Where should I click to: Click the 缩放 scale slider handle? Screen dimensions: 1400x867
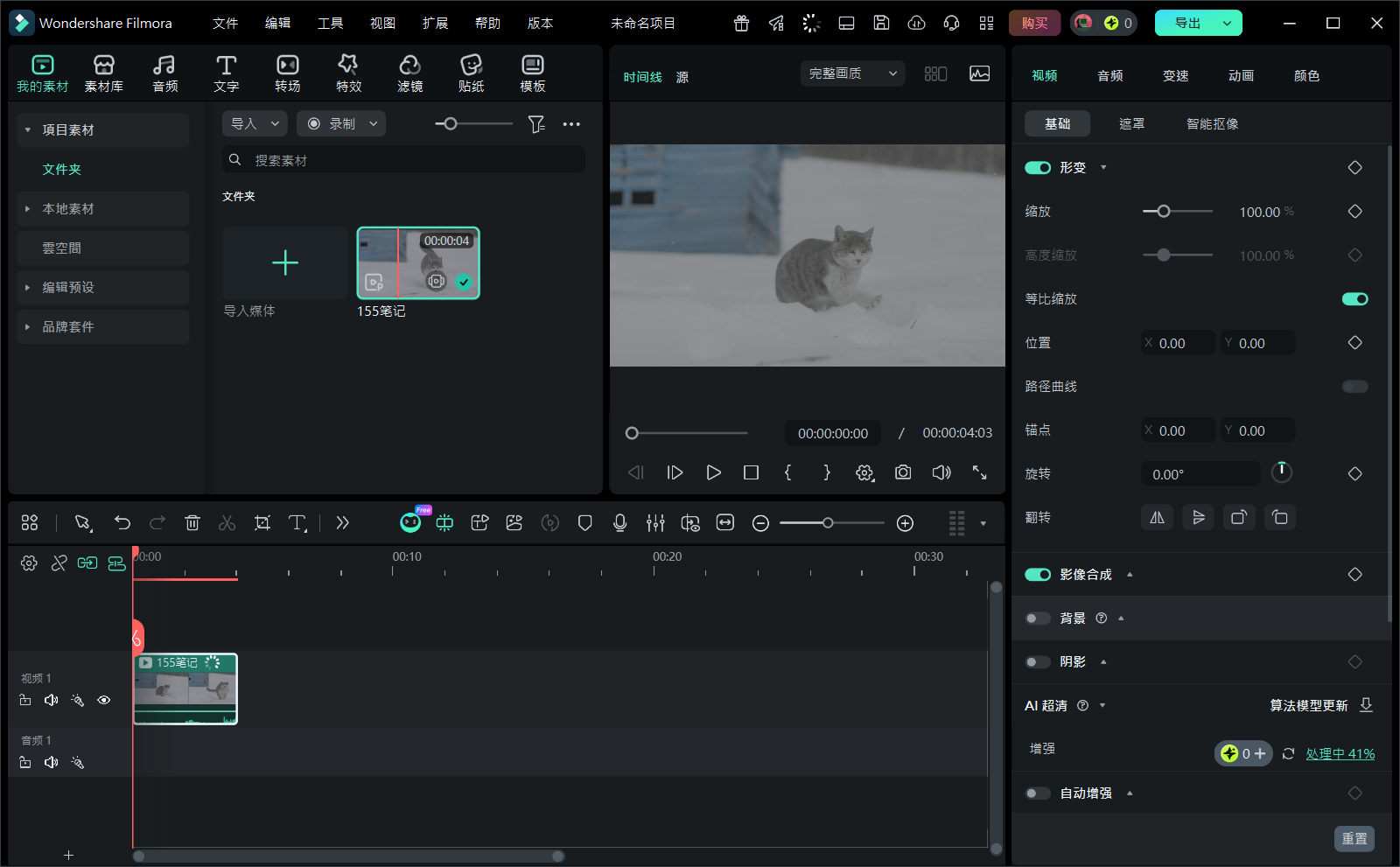1163,212
